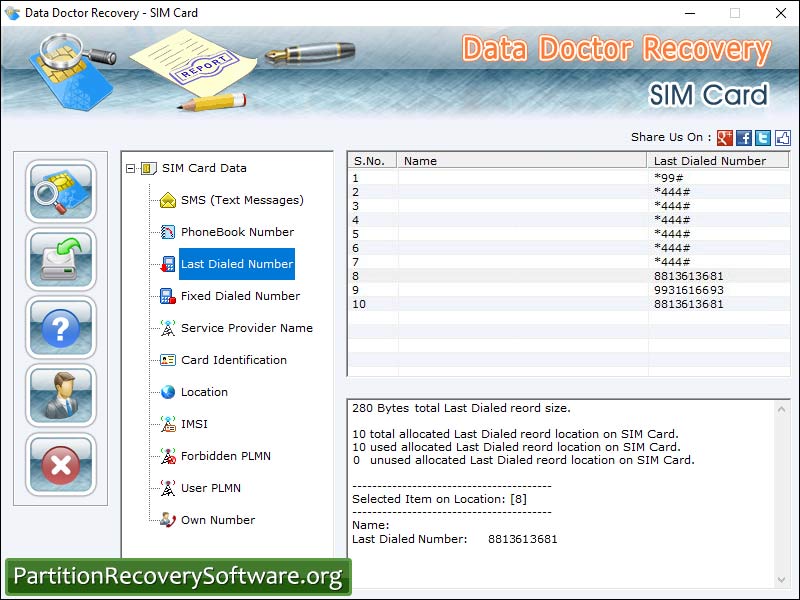This screenshot has width=800, height=600.
Task: Open Service Provider Name tree item
Action: pos(247,328)
